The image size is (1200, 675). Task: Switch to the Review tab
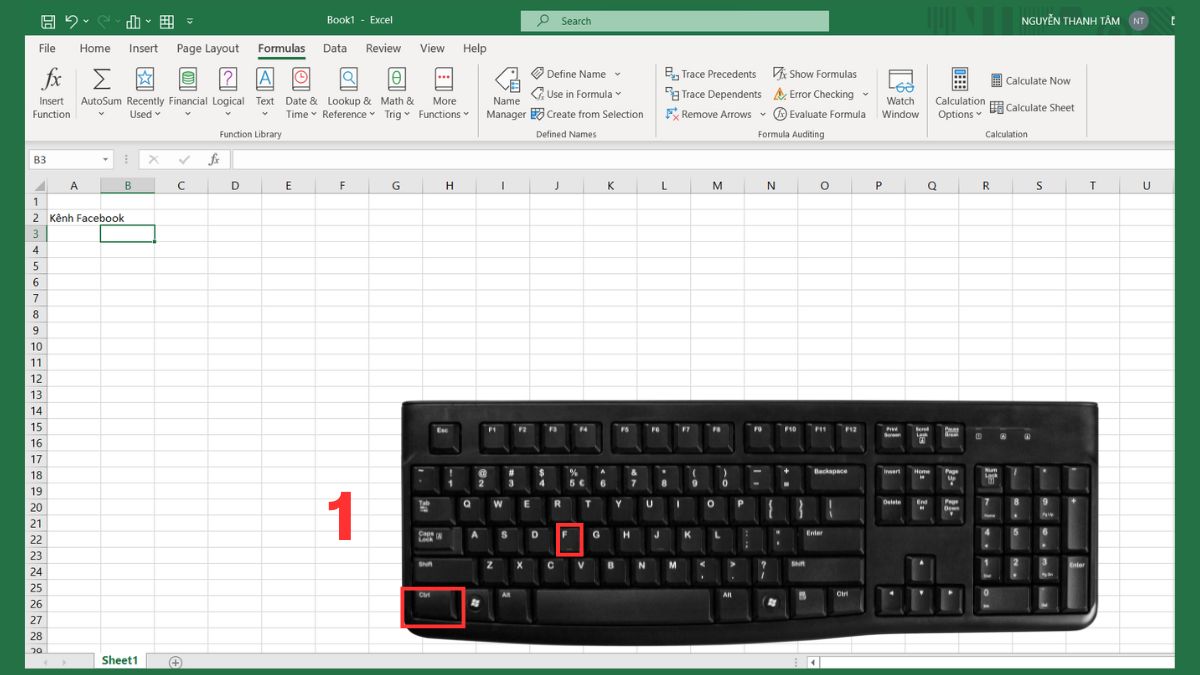coord(383,48)
